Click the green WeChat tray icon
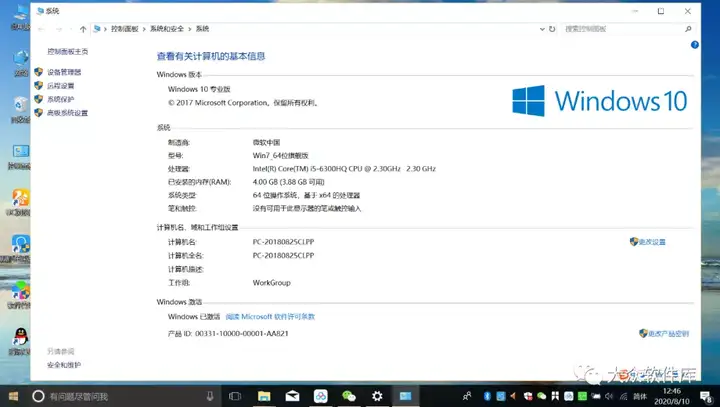 [541, 396]
